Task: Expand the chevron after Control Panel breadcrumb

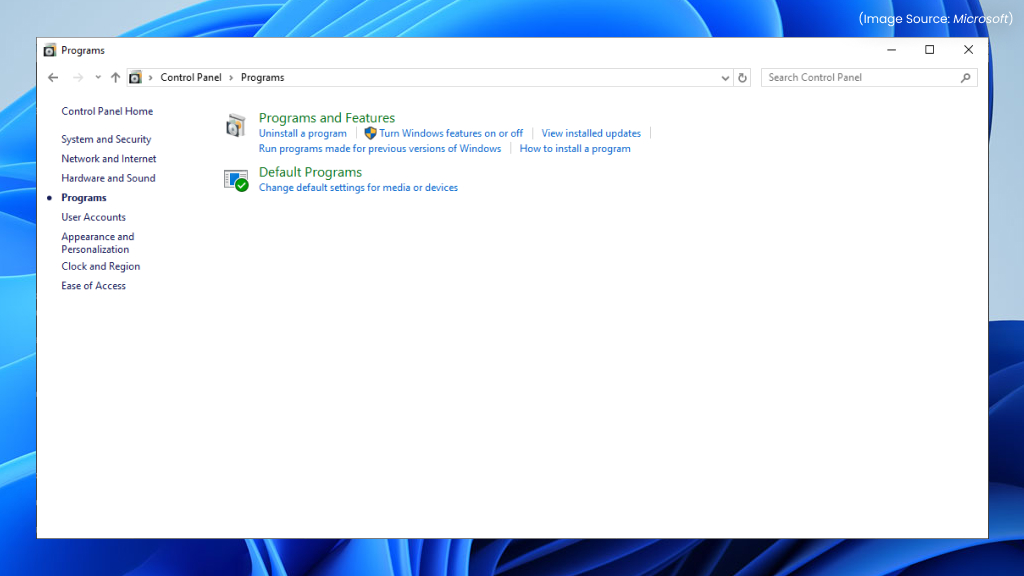Action: coord(231,77)
